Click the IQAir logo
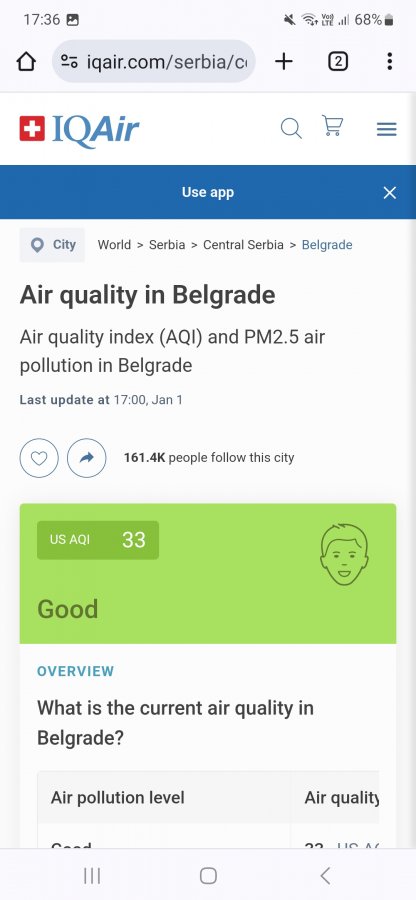The width and height of the screenshot is (416, 900). pyautogui.click(x=79, y=129)
